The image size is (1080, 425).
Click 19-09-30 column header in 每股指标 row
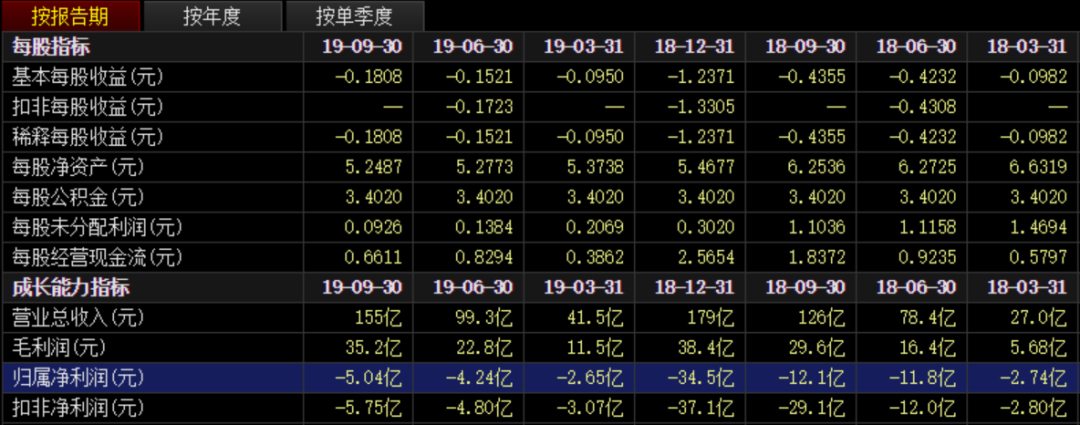tap(362, 47)
